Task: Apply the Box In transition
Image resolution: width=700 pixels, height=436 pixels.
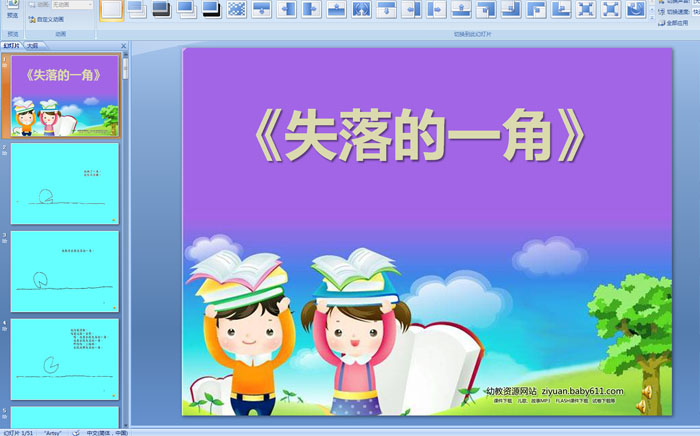Action: click(587, 9)
